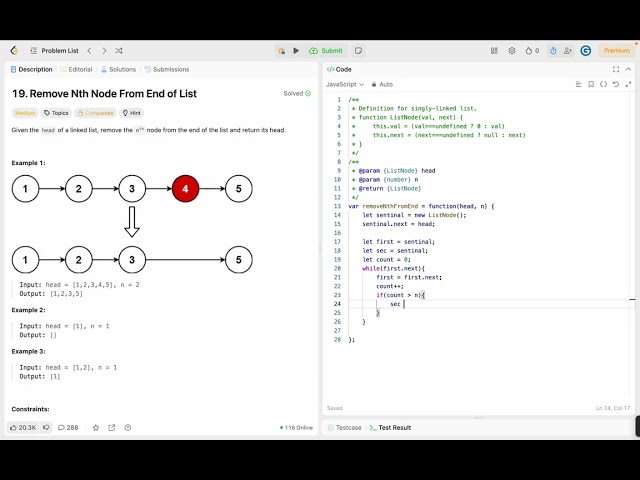Collapse the Code panel chevron
Image resolution: width=640 pixels, height=480 pixels.
629,69
